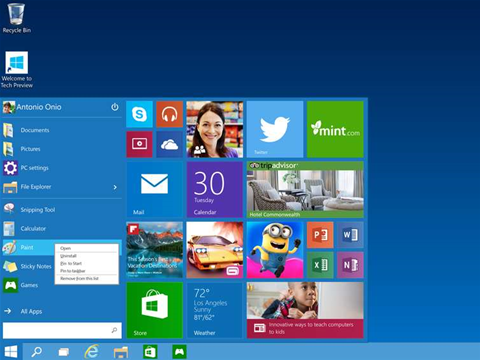Click the power button in Start menu

coord(115,107)
